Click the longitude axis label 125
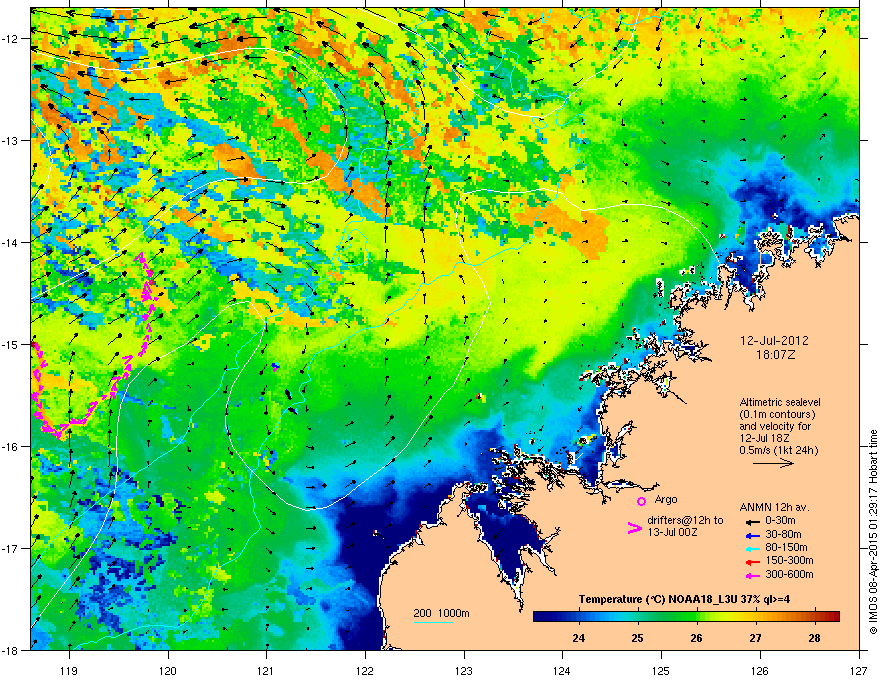The image size is (880, 680). pyautogui.click(x=661, y=670)
